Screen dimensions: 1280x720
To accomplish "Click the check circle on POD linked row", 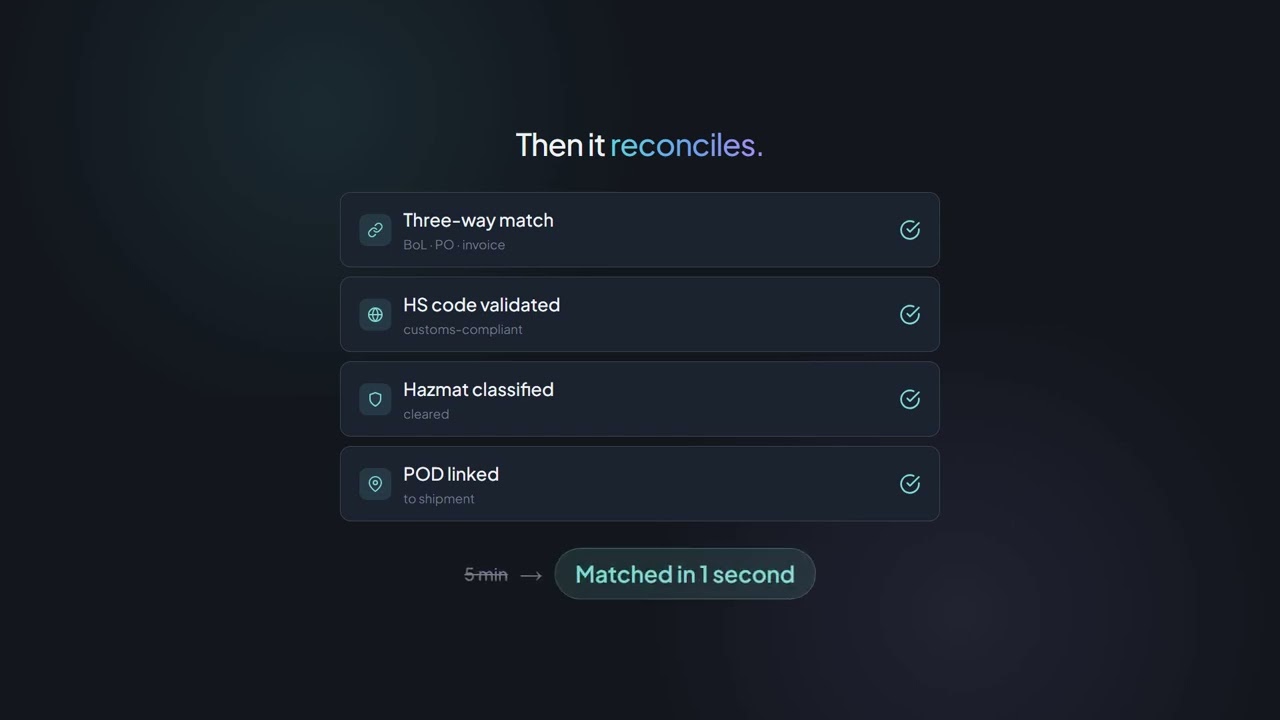I will (x=910, y=484).
